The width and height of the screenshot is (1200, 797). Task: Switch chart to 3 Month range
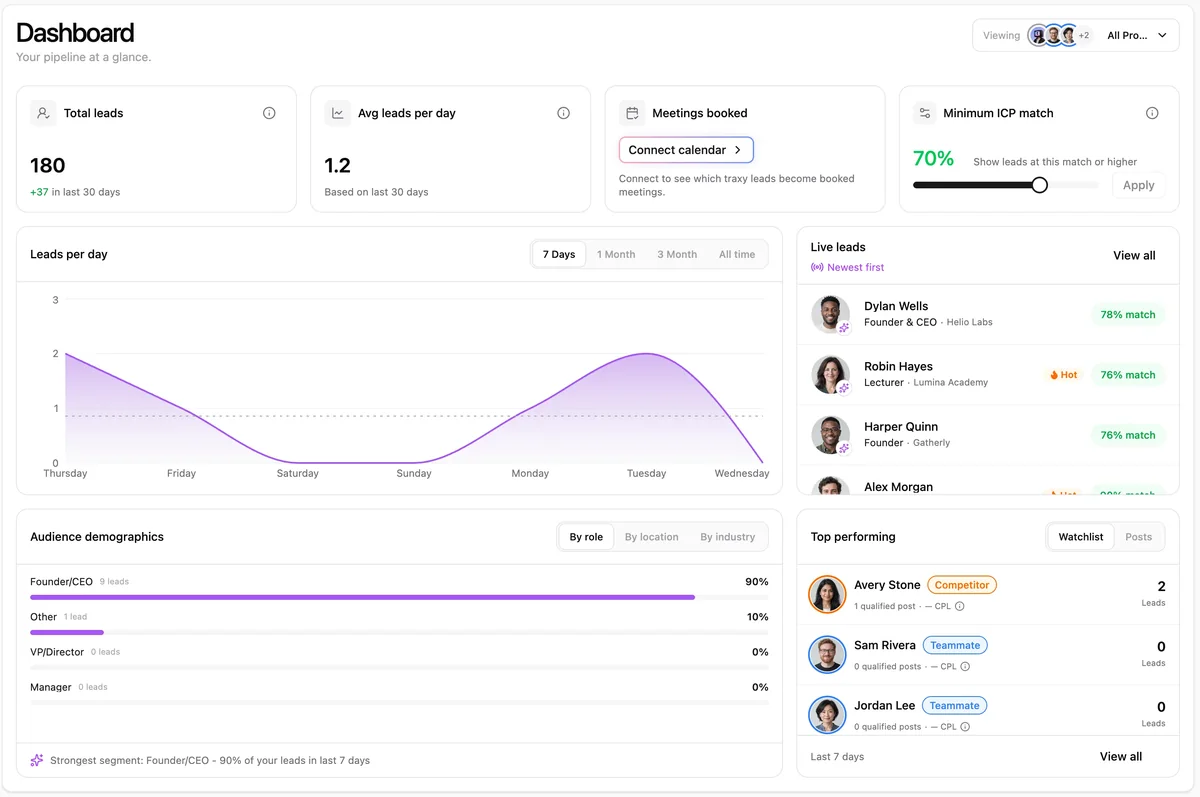click(677, 254)
